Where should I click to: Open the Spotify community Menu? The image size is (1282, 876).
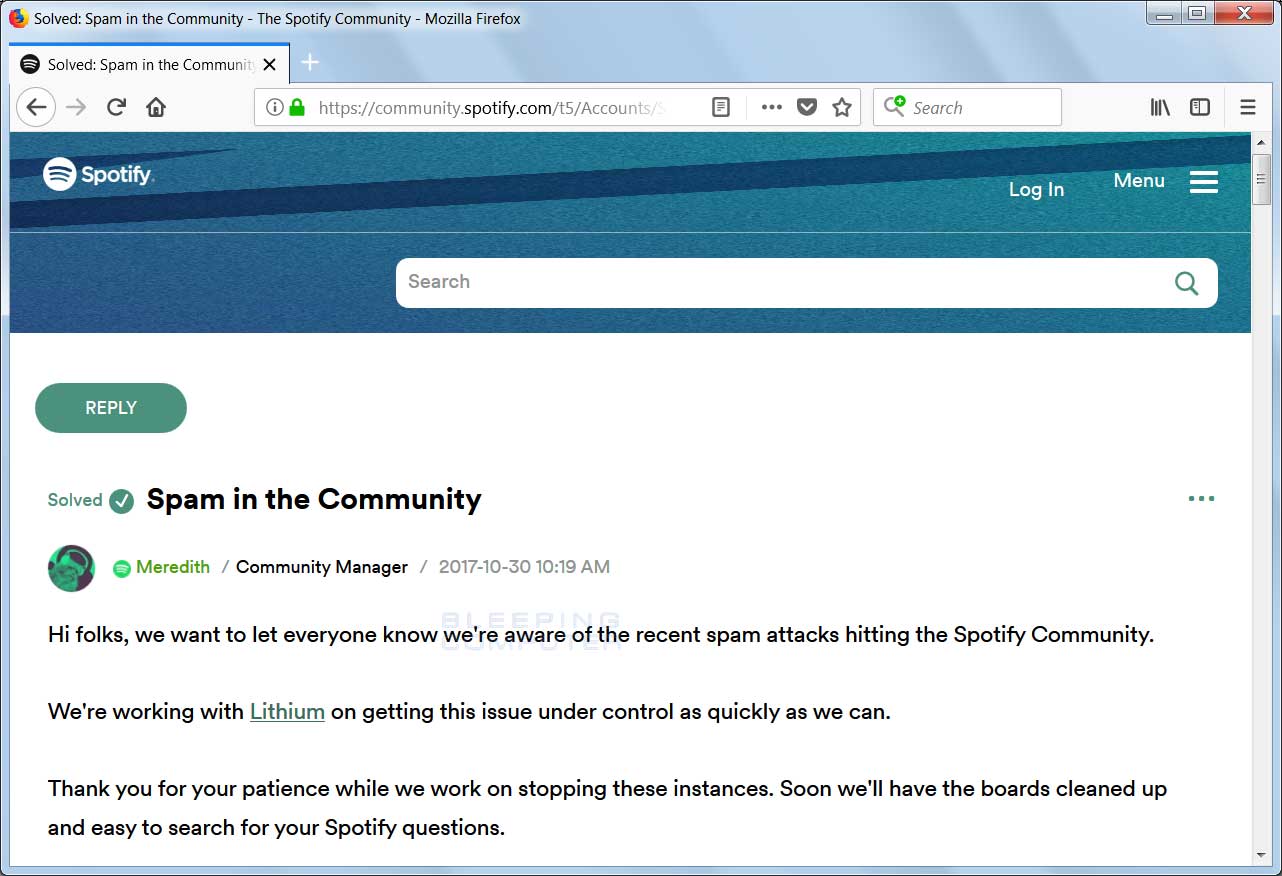(x=1166, y=181)
